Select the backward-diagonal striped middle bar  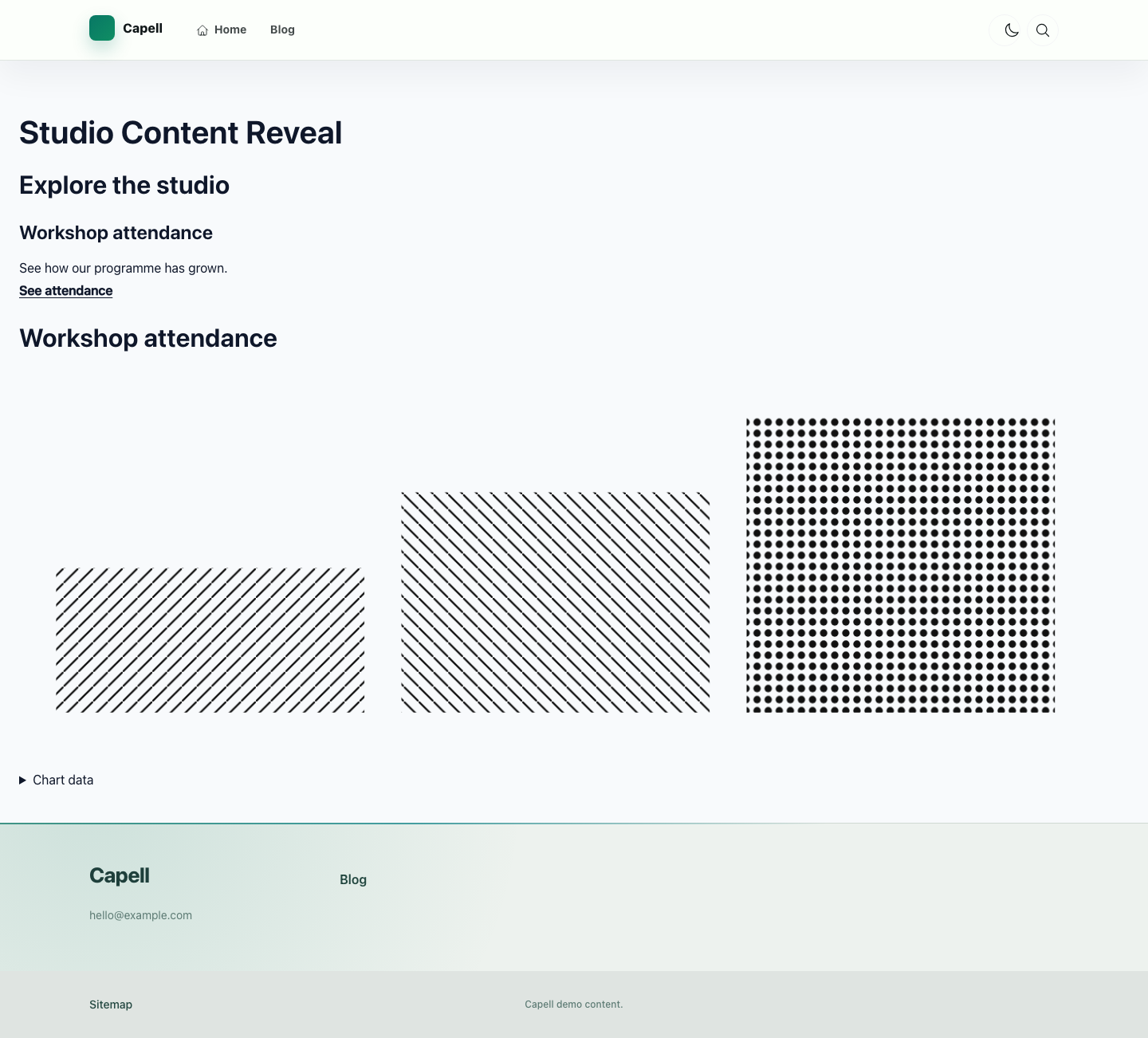[x=555, y=602]
